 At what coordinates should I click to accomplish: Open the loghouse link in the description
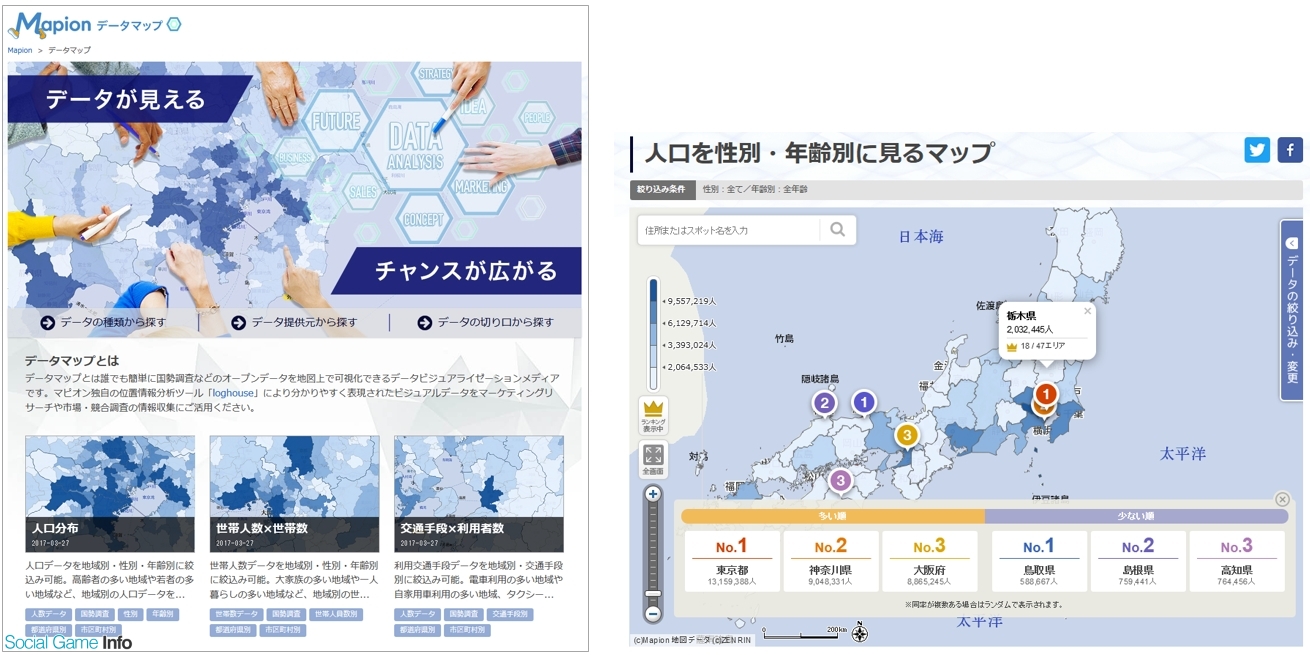click(233, 393)
